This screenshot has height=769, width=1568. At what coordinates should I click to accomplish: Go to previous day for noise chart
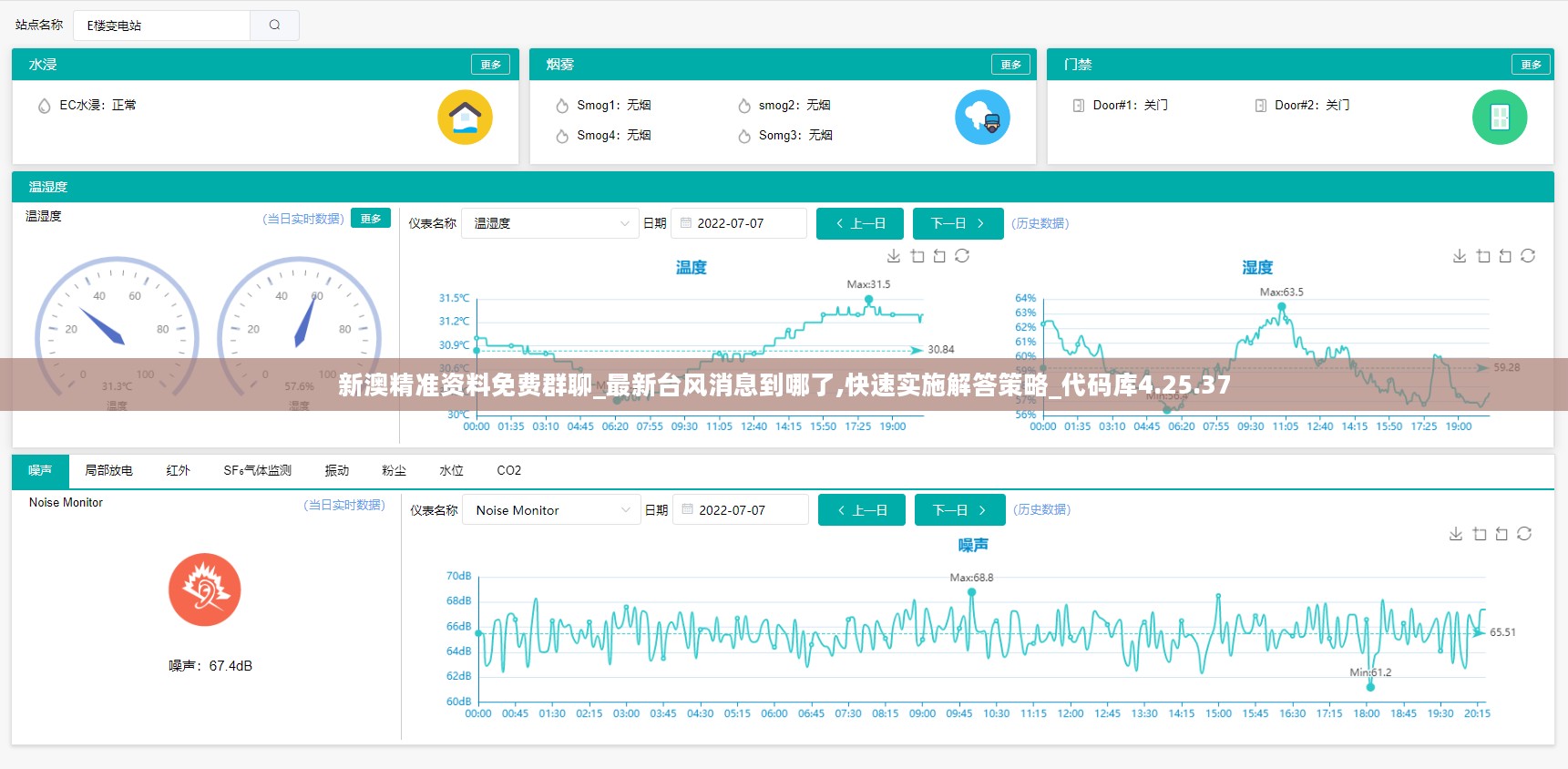click(862, 510)
